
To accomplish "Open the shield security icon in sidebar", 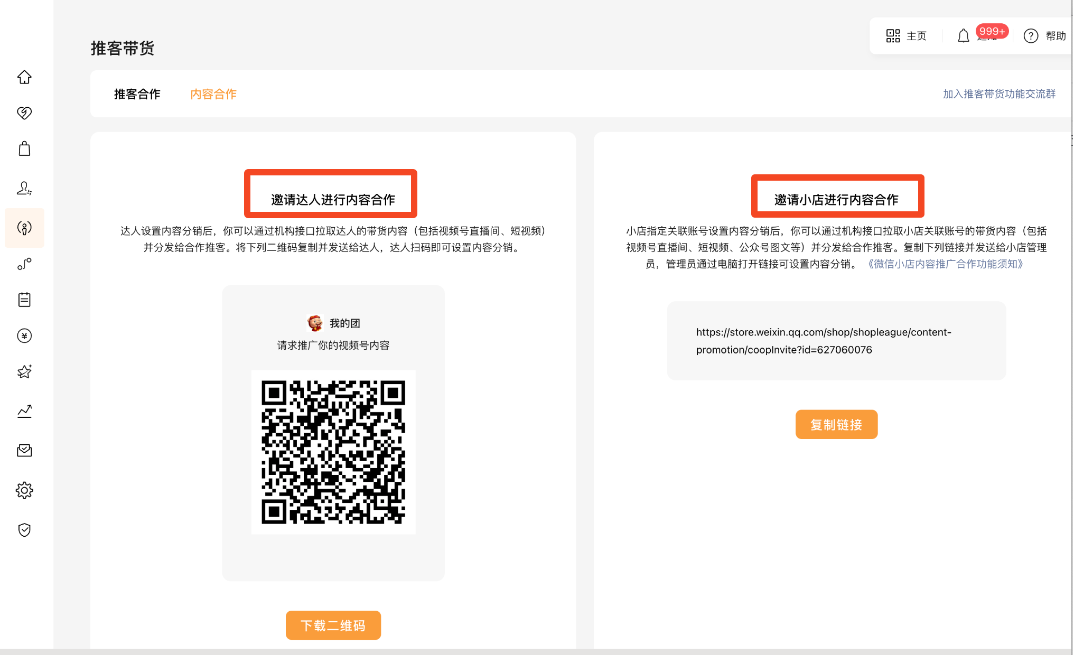I will click(25, 530).
